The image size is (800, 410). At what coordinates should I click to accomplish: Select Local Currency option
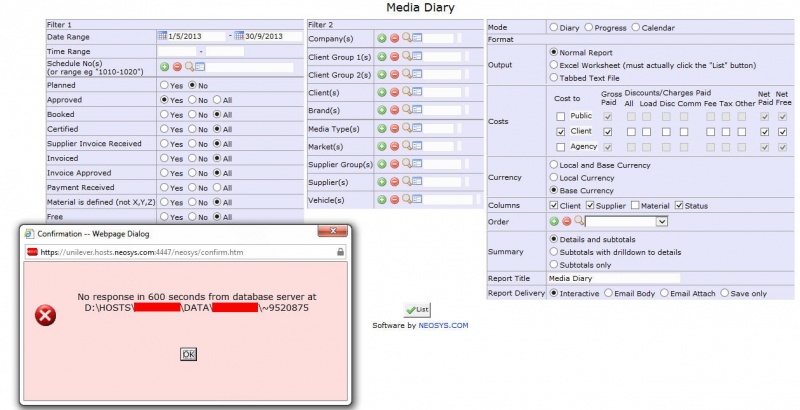pos(554,177)
